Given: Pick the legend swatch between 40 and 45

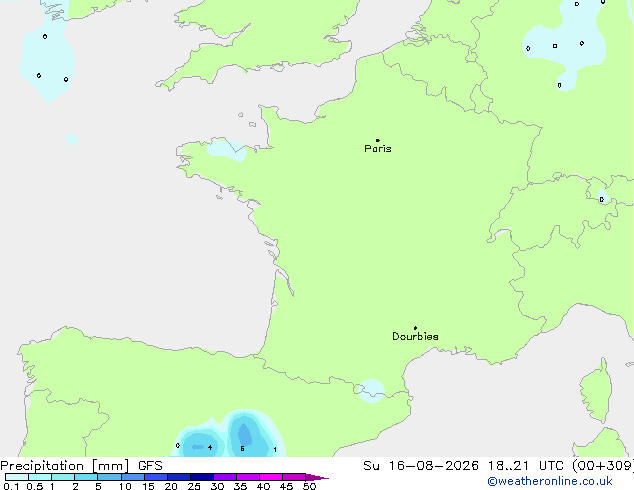Looking at the screenshot, I should 271,477.
